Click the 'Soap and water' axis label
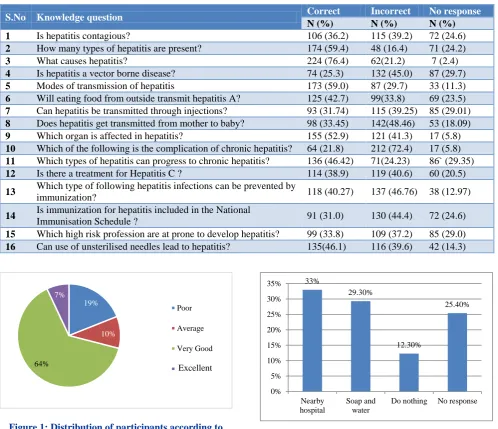 click(361, 405)
